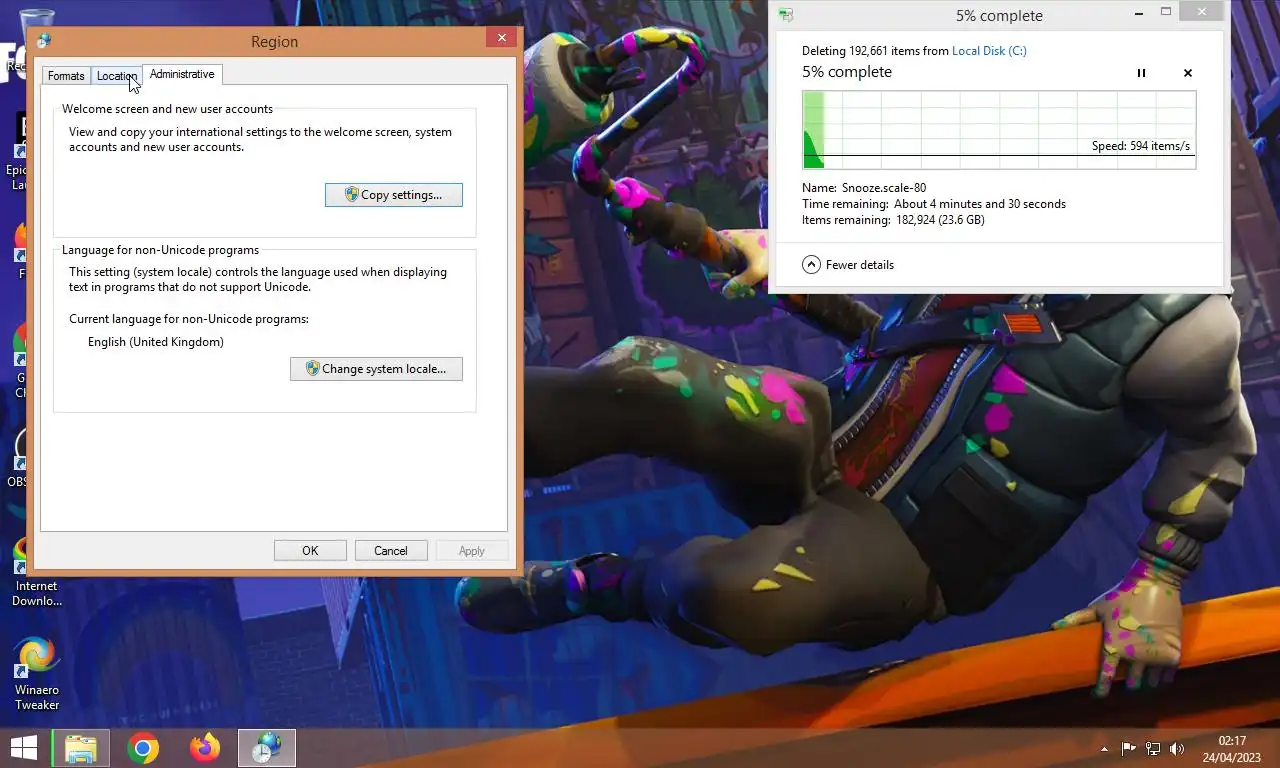1280x768 pixels.
Task: Click the delete window title icon
Action: [786, 15]
